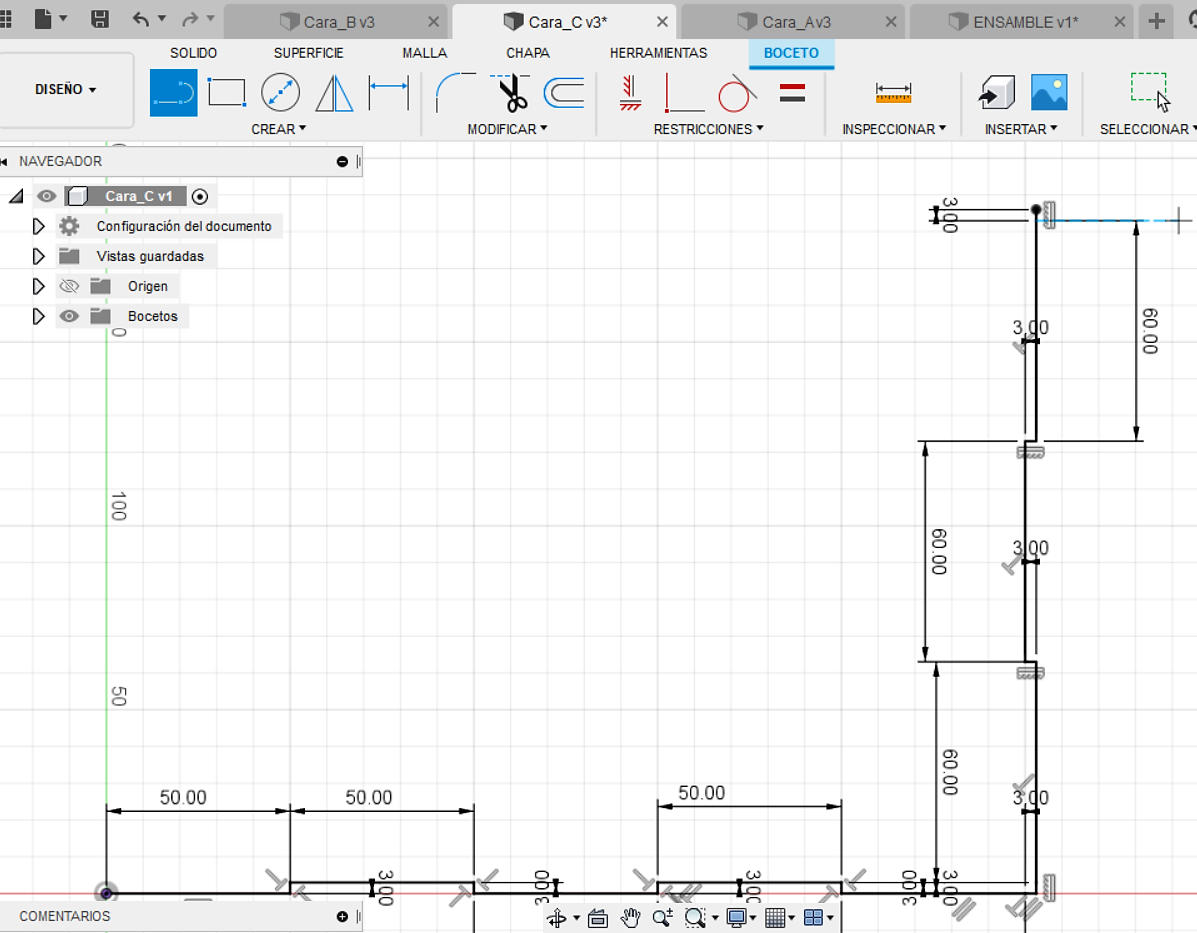Viewport: 1197px width, 933px height.
Task: Select the Cara_C v1 component name
Action: [x=138, y=196]
